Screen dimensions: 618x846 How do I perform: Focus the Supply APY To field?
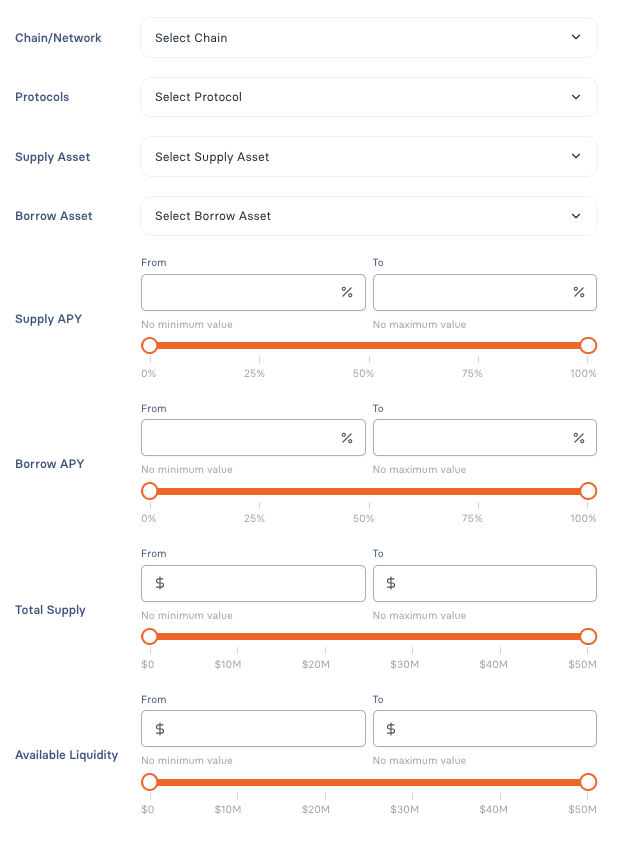[x=472, y=293]
